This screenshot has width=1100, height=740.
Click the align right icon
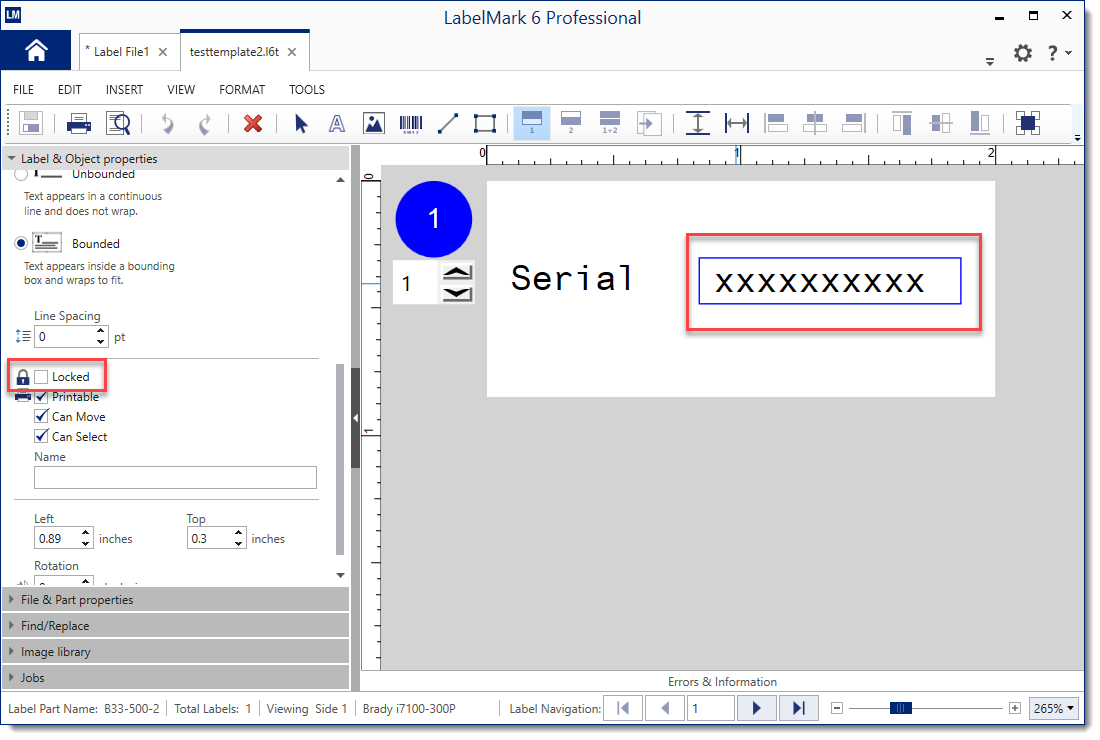(854, 124)
